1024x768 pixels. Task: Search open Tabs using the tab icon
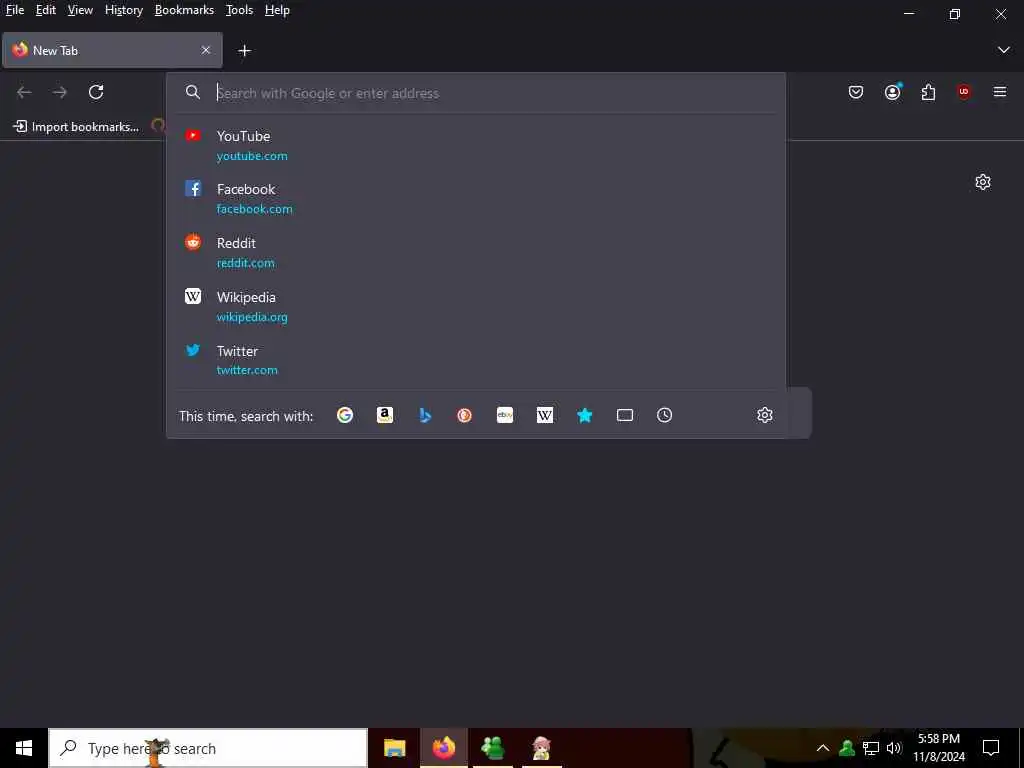point(625,415)
